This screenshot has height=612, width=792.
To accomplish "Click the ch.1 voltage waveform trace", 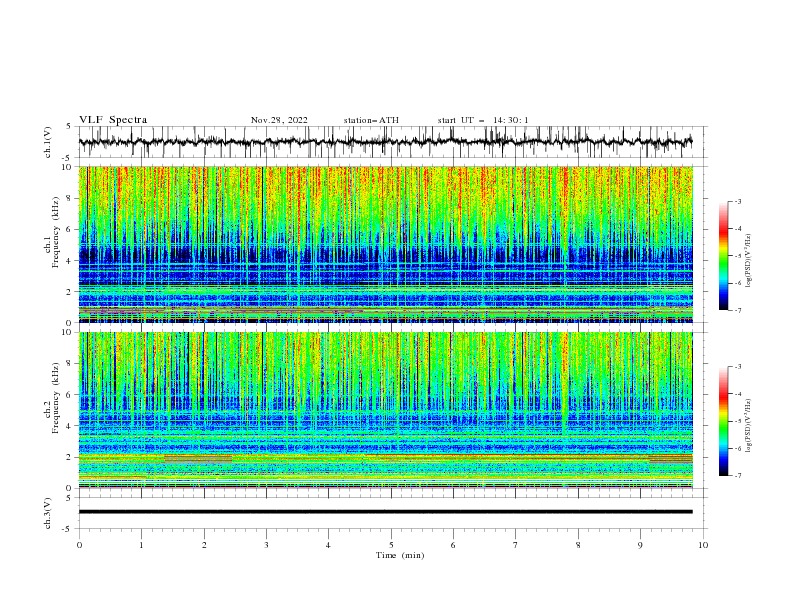I will point(385,142).
